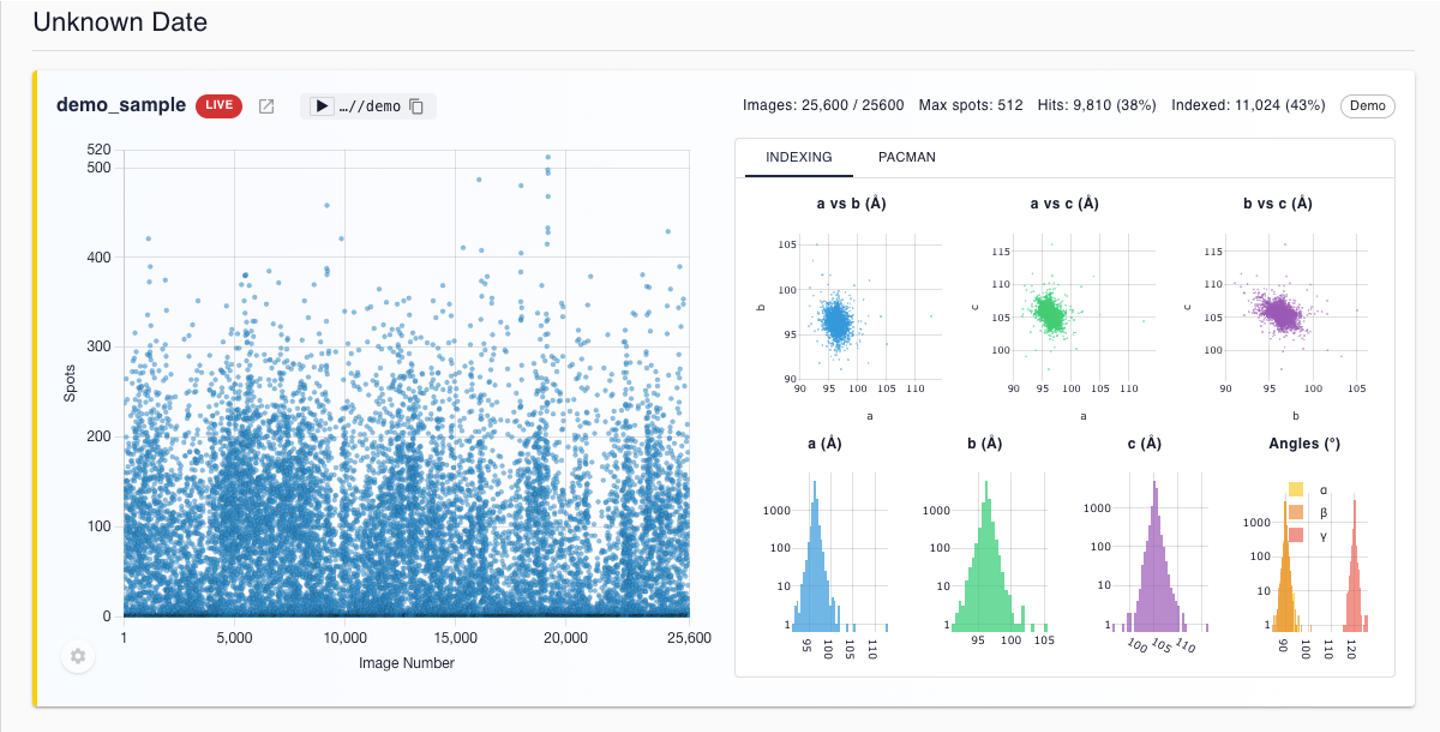Click the play icon beside the demo path

click(321, 106)
